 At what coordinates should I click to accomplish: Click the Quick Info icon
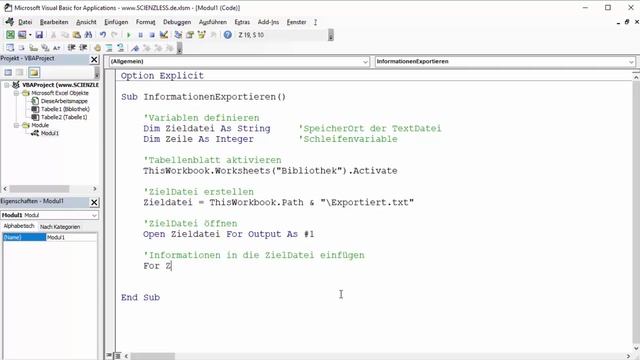pyautogui.click(x=33, y=48)
